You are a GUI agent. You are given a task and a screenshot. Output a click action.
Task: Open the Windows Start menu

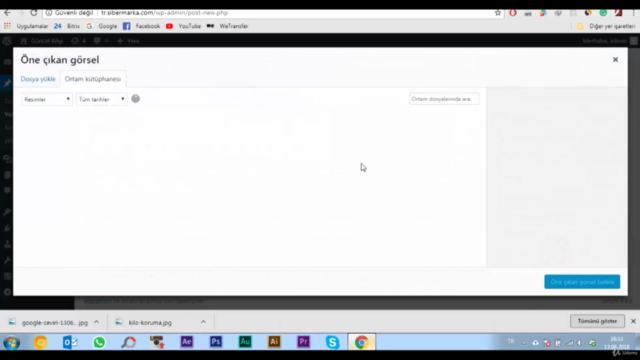[x=11, y=342]
